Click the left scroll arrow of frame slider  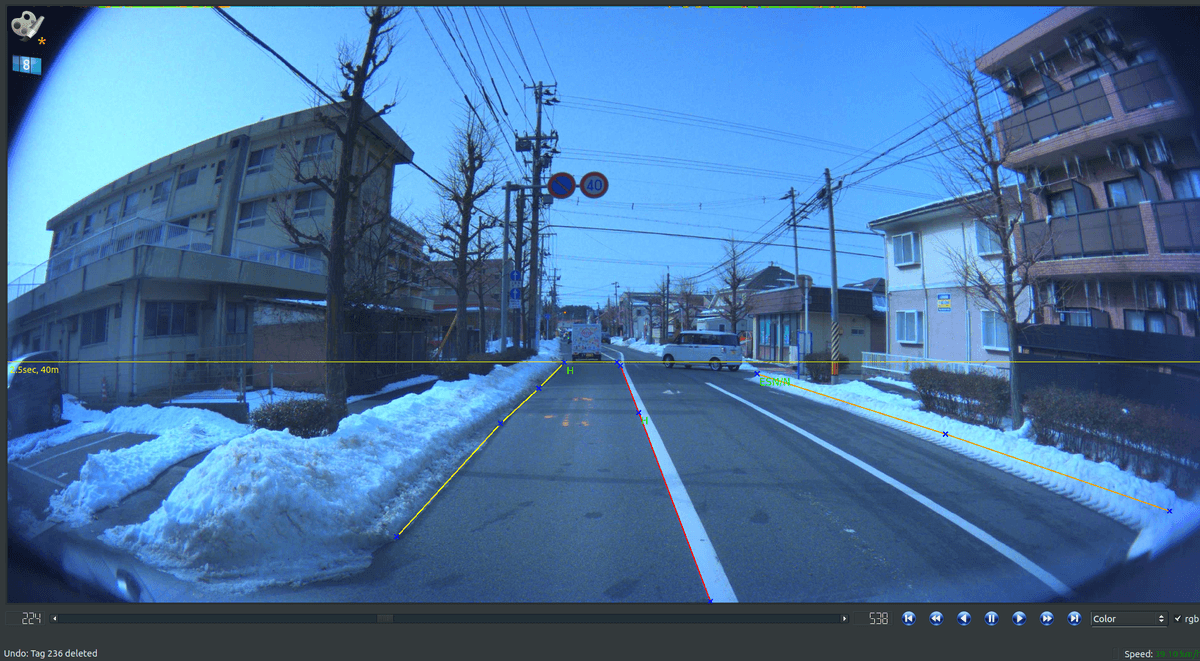[54, 619]
